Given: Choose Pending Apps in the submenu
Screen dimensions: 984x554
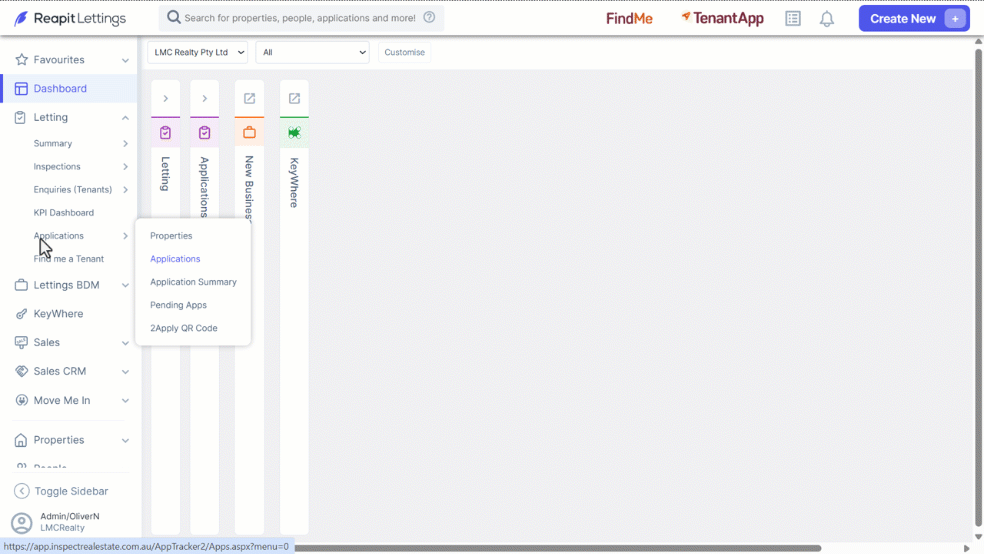Looking at the screenshot, I should coord(178,305).
